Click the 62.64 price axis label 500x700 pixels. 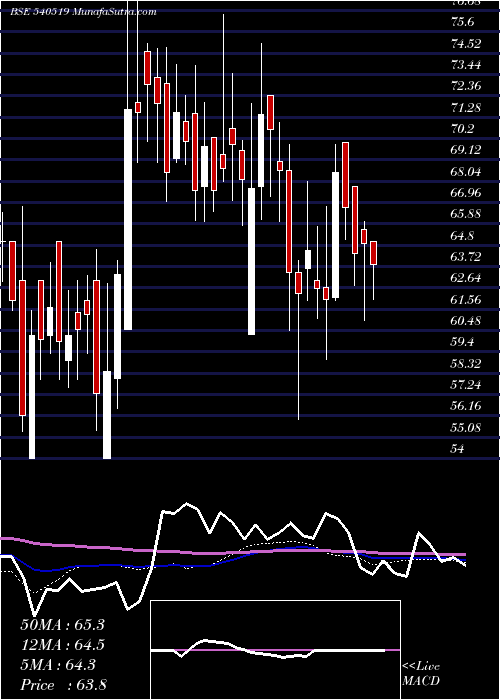[466, 278]
